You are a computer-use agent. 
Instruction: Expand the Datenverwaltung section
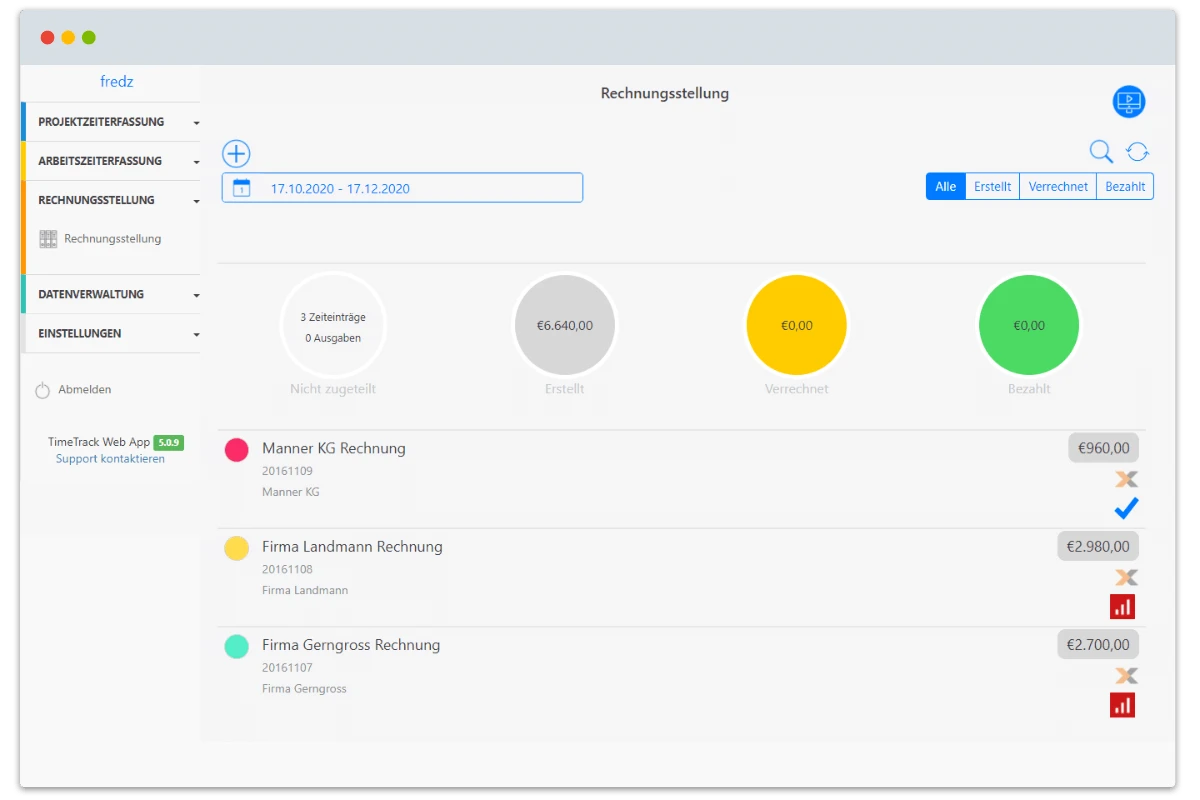click(110, 294)
